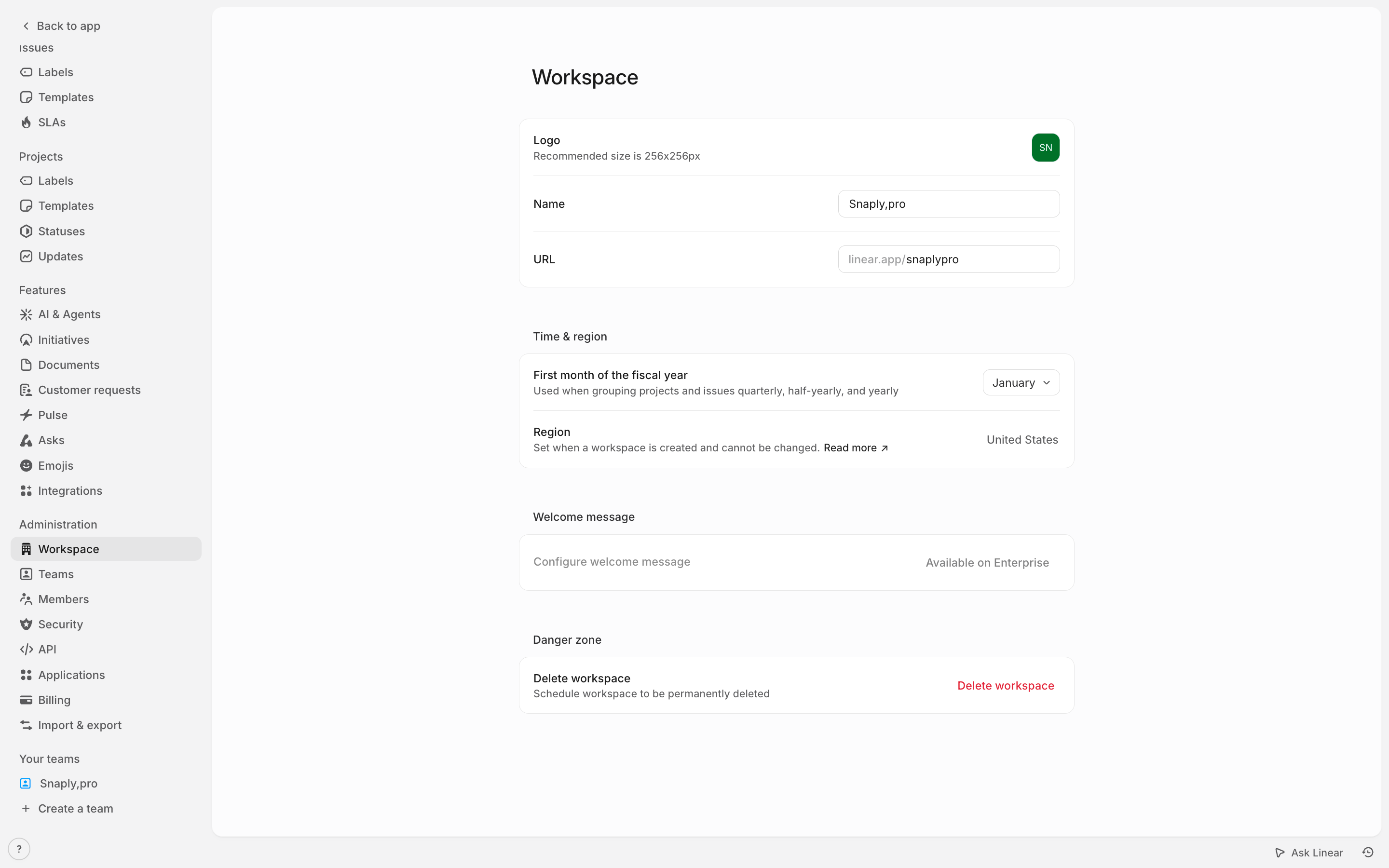Open Statuses hexagon icon
Screen dimensions: 1389x868
click(26, 231)
